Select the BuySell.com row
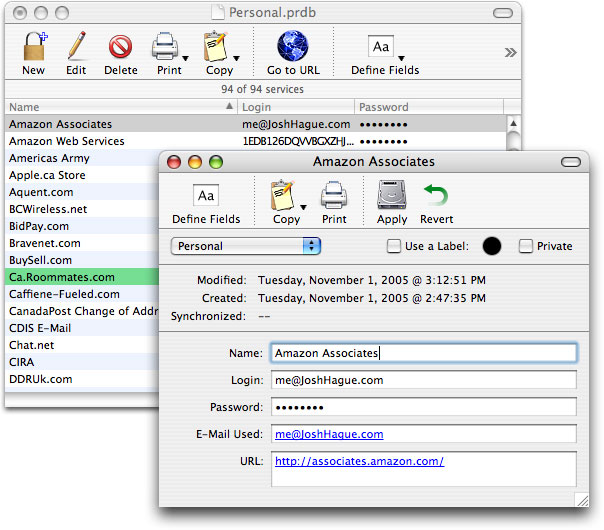 pos(82,260)
